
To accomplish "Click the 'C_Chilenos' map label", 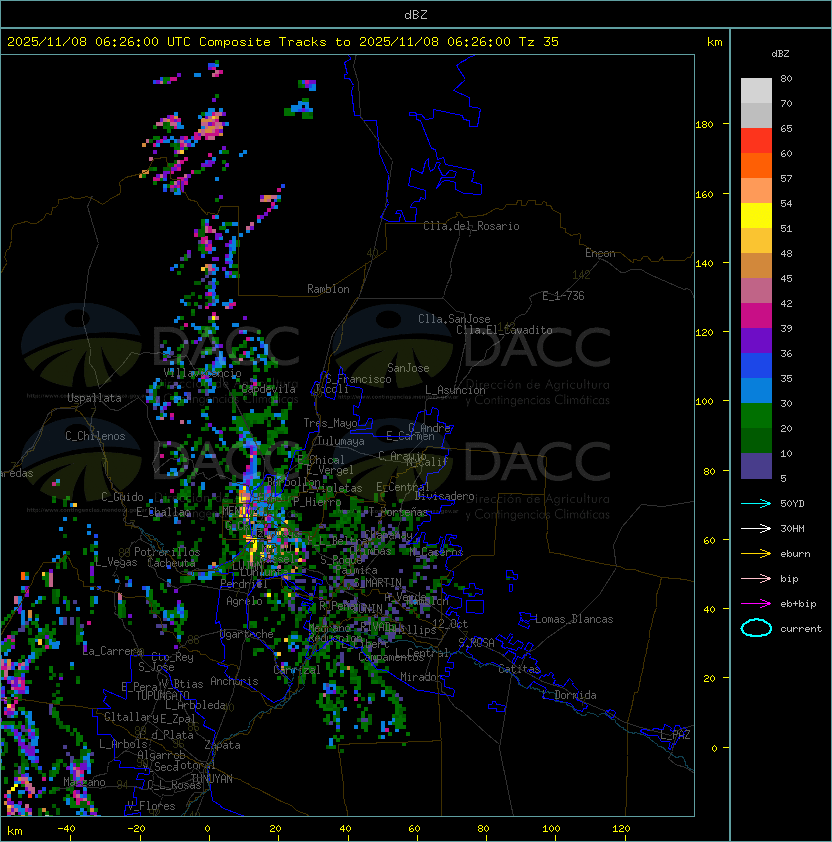I will point(95,436).
